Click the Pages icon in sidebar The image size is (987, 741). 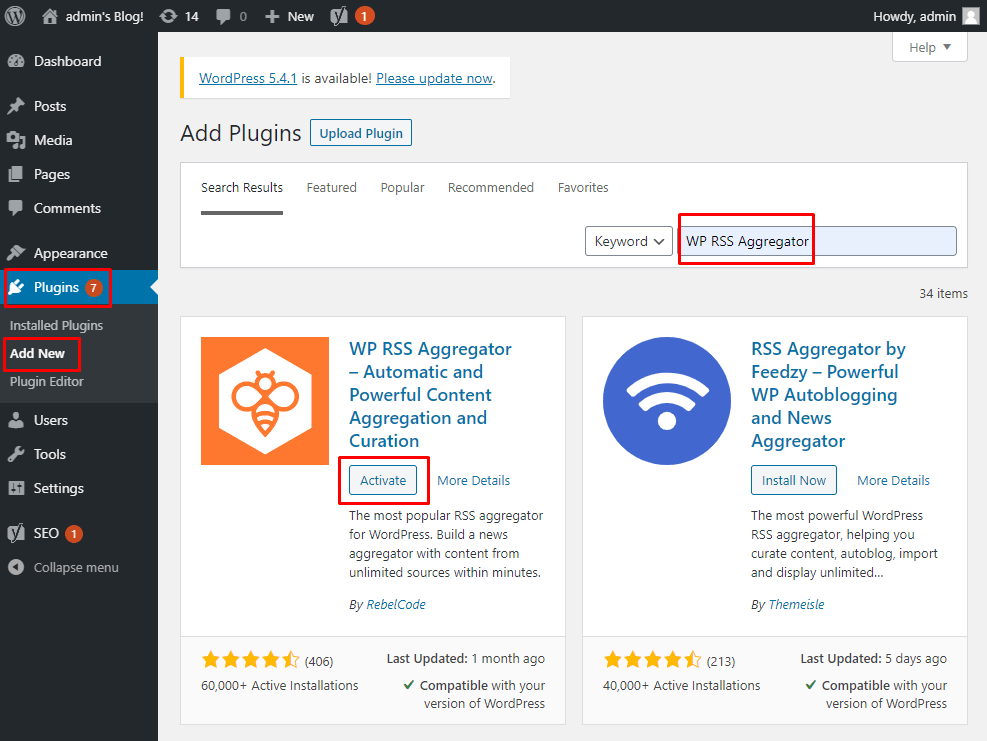16,174
